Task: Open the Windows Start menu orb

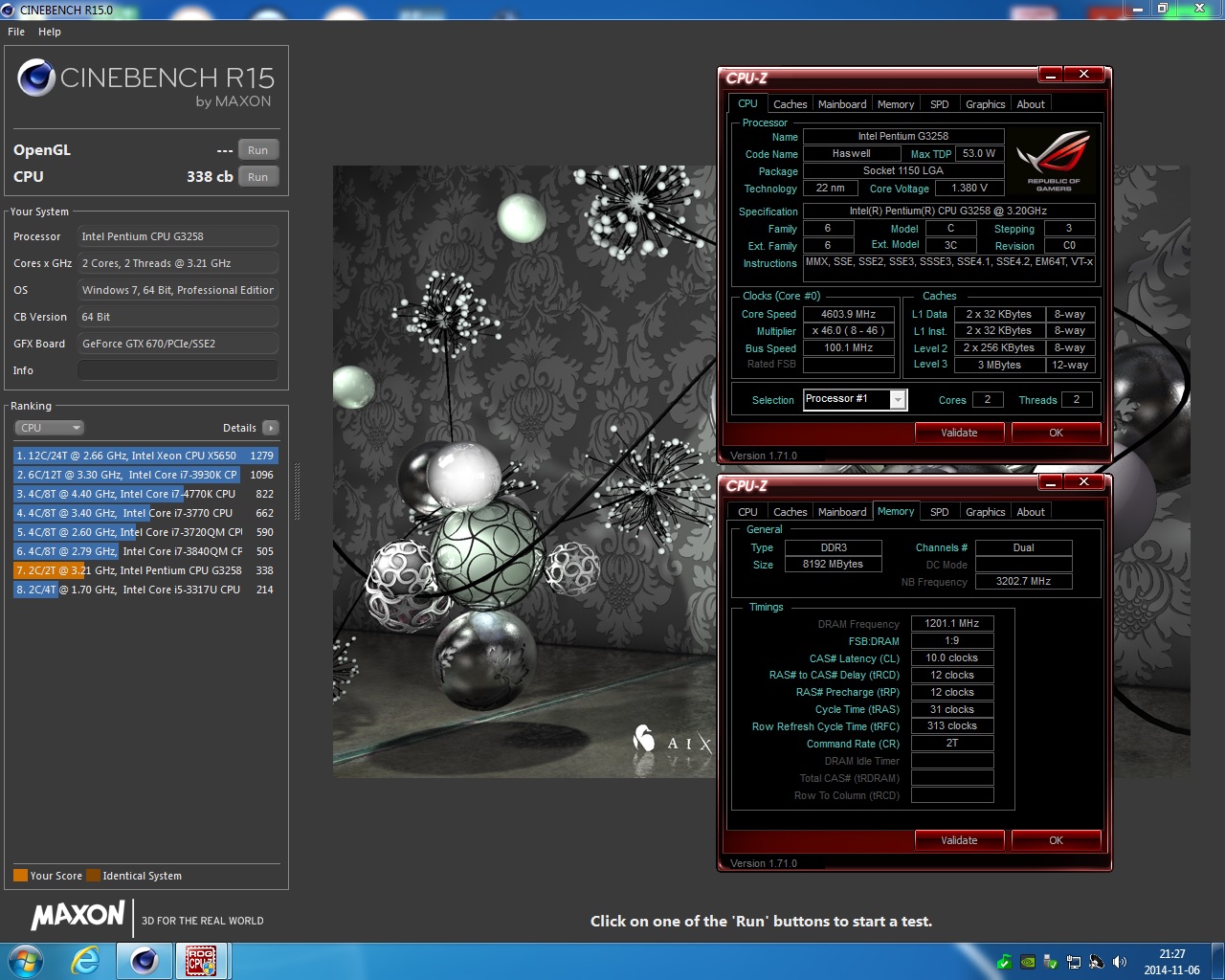Action: [x=25, y=960]
